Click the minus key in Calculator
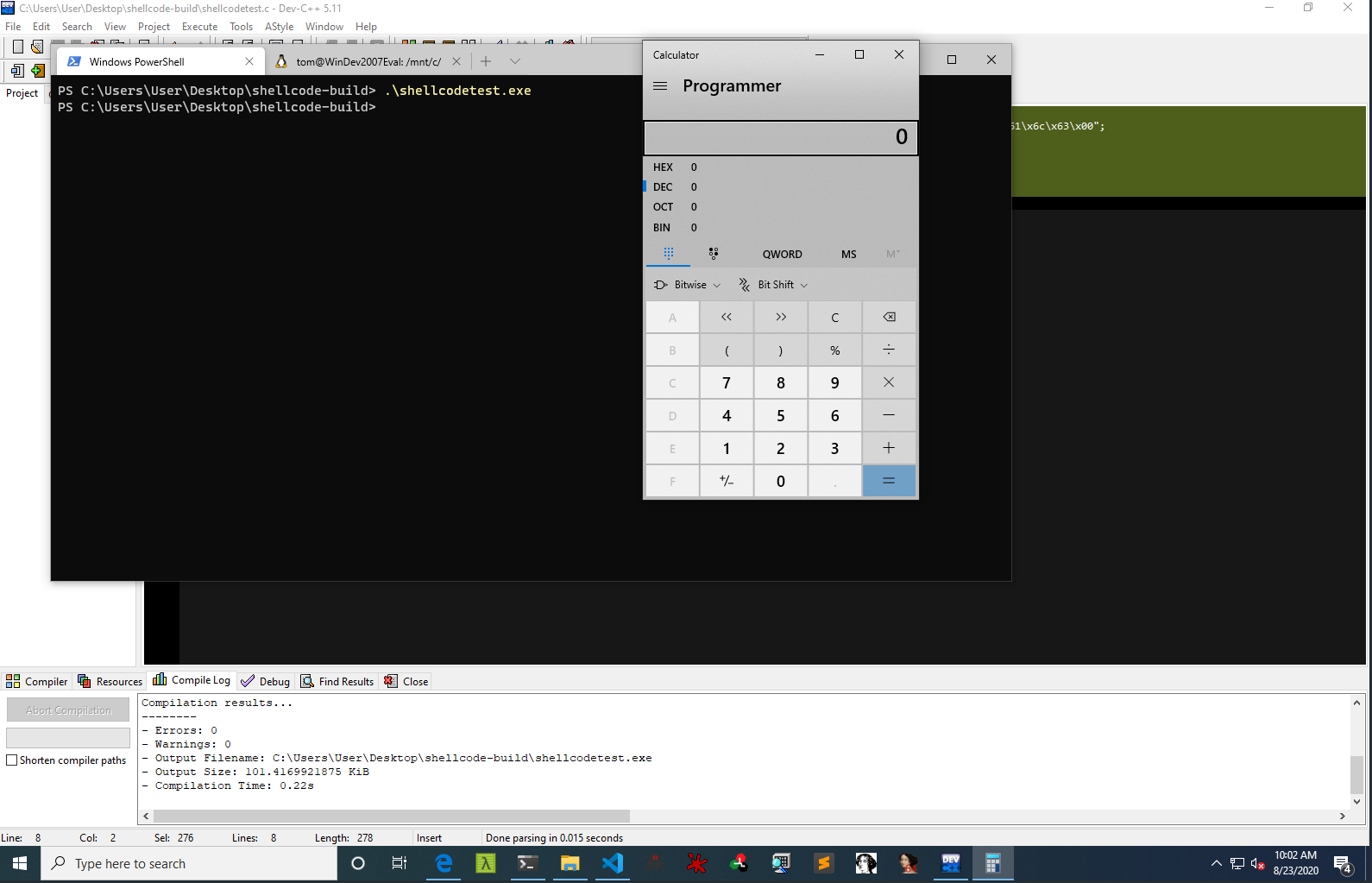1372x883 pixels. [x=889, y=415]
